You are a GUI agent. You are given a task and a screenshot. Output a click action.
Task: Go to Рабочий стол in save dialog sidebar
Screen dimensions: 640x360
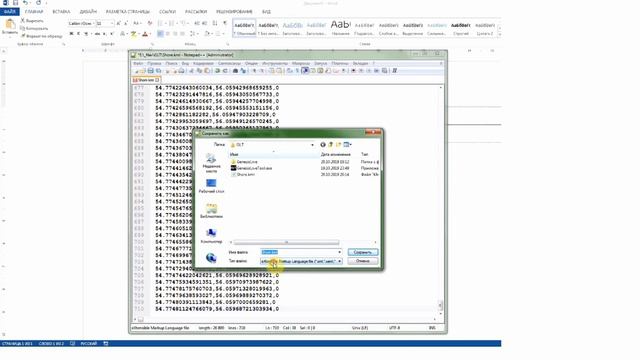(211, 186)
